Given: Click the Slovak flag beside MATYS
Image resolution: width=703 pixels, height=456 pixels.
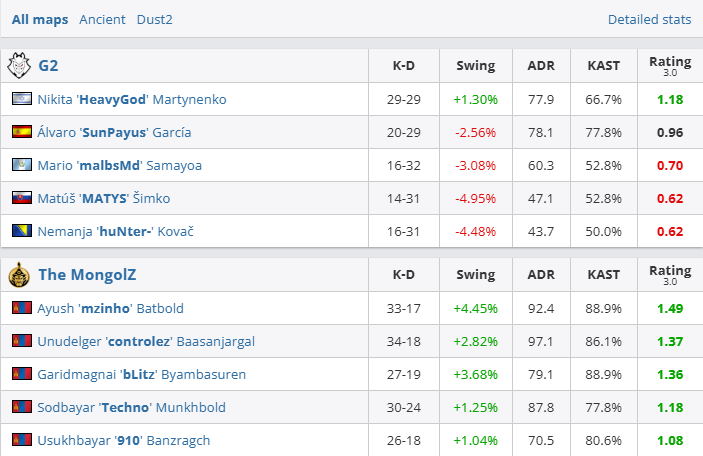Looking at the screenshot, I should pyautogui.click(x=21, y=198).
